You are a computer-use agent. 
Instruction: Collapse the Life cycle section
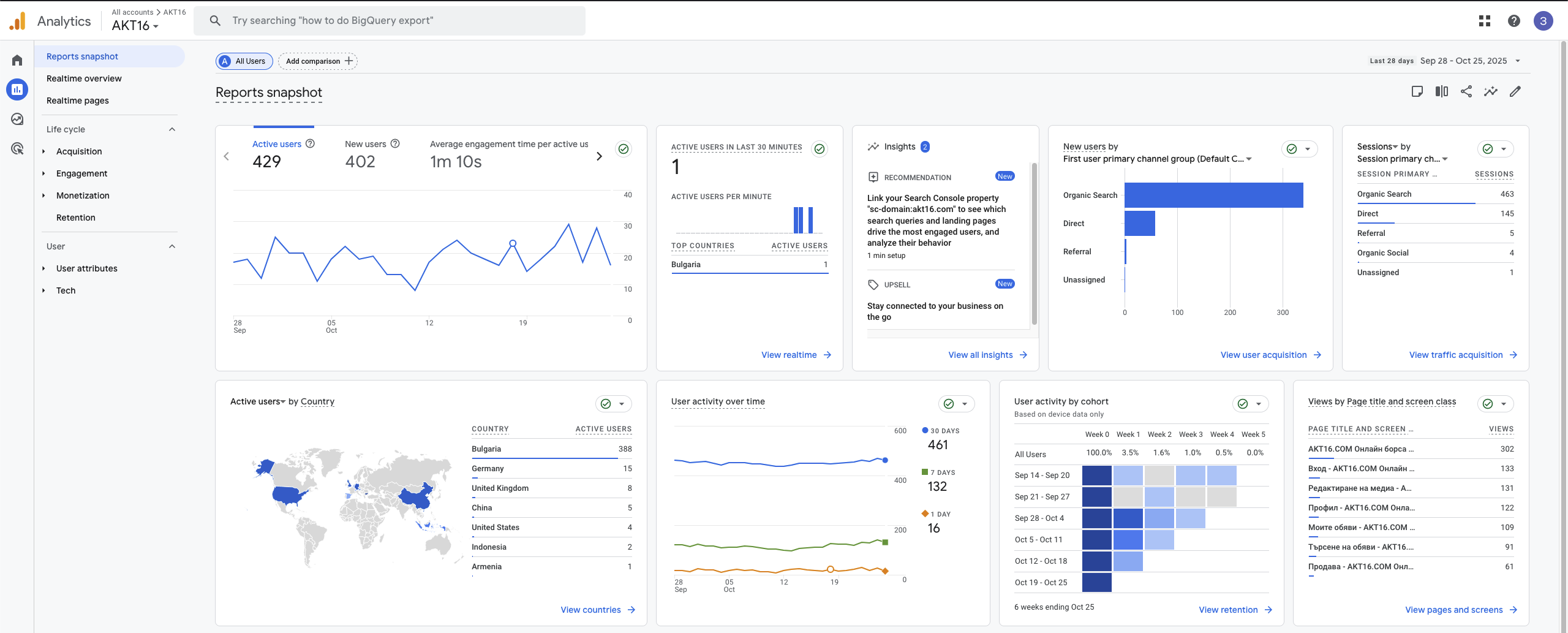(x=172, y=129)
